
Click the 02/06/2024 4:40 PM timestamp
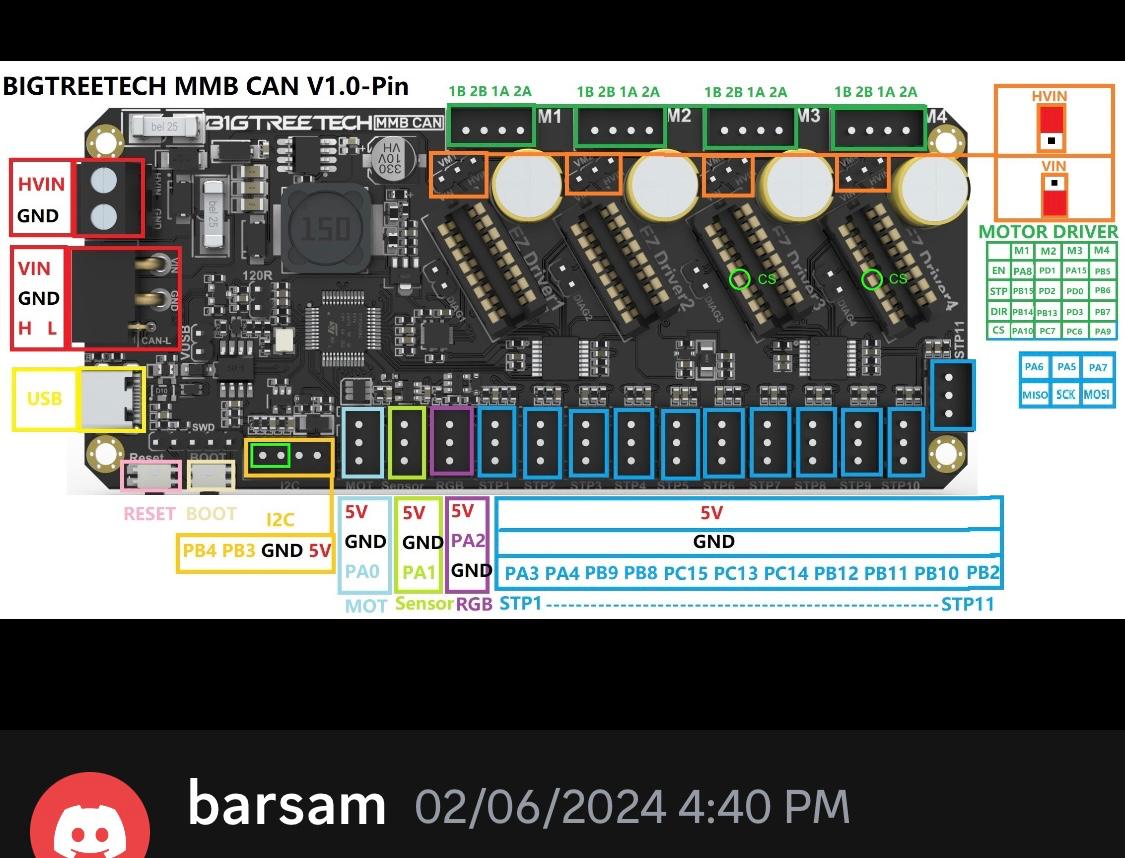point(632,806)
